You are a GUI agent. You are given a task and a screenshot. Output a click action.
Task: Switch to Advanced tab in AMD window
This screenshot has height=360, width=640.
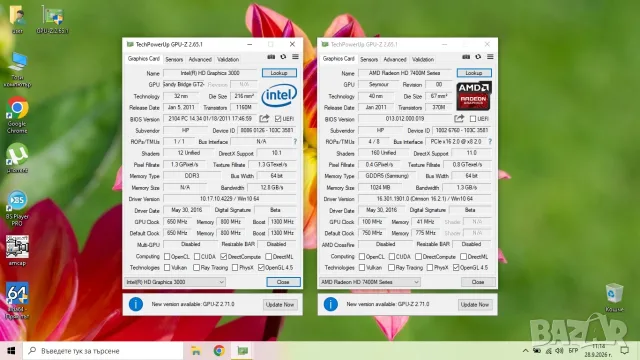coord(395,60)
